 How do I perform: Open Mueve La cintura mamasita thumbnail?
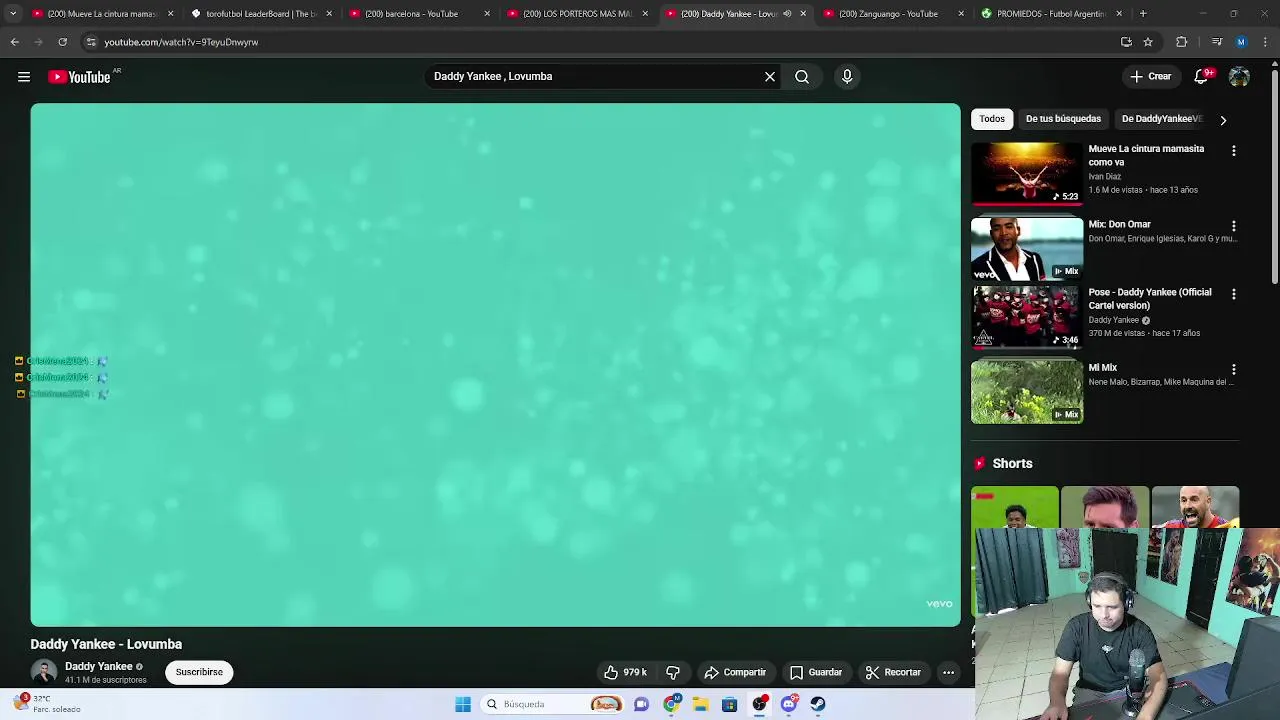click(x=1026, y=173)
